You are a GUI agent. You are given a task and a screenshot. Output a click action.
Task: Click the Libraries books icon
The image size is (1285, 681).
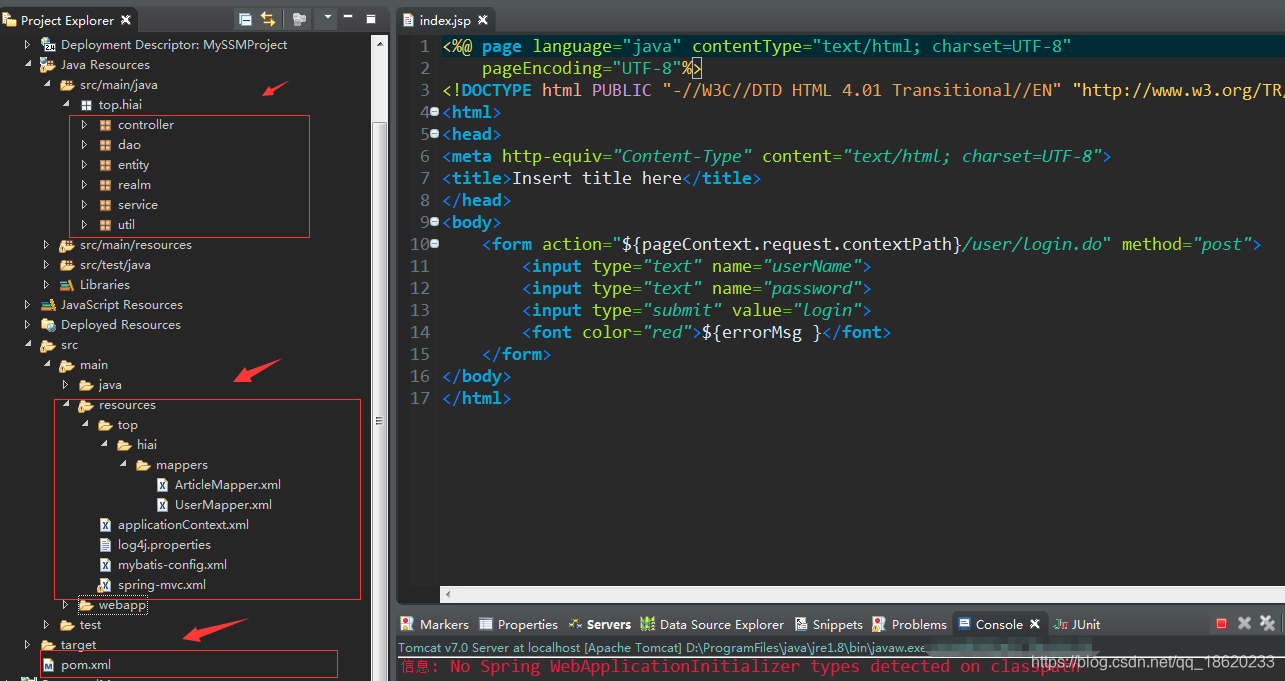(67, 285)
